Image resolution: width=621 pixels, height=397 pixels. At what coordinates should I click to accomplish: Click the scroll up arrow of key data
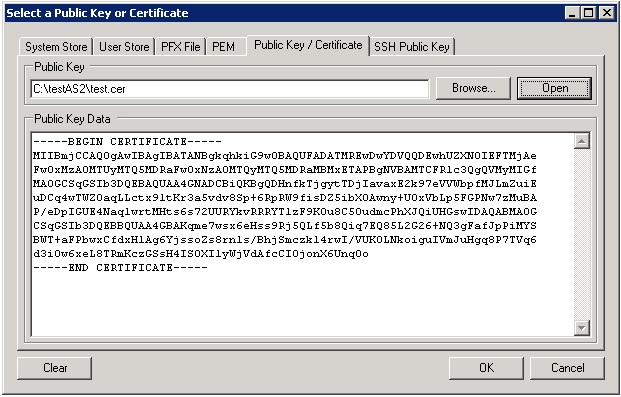coord(581,141)
